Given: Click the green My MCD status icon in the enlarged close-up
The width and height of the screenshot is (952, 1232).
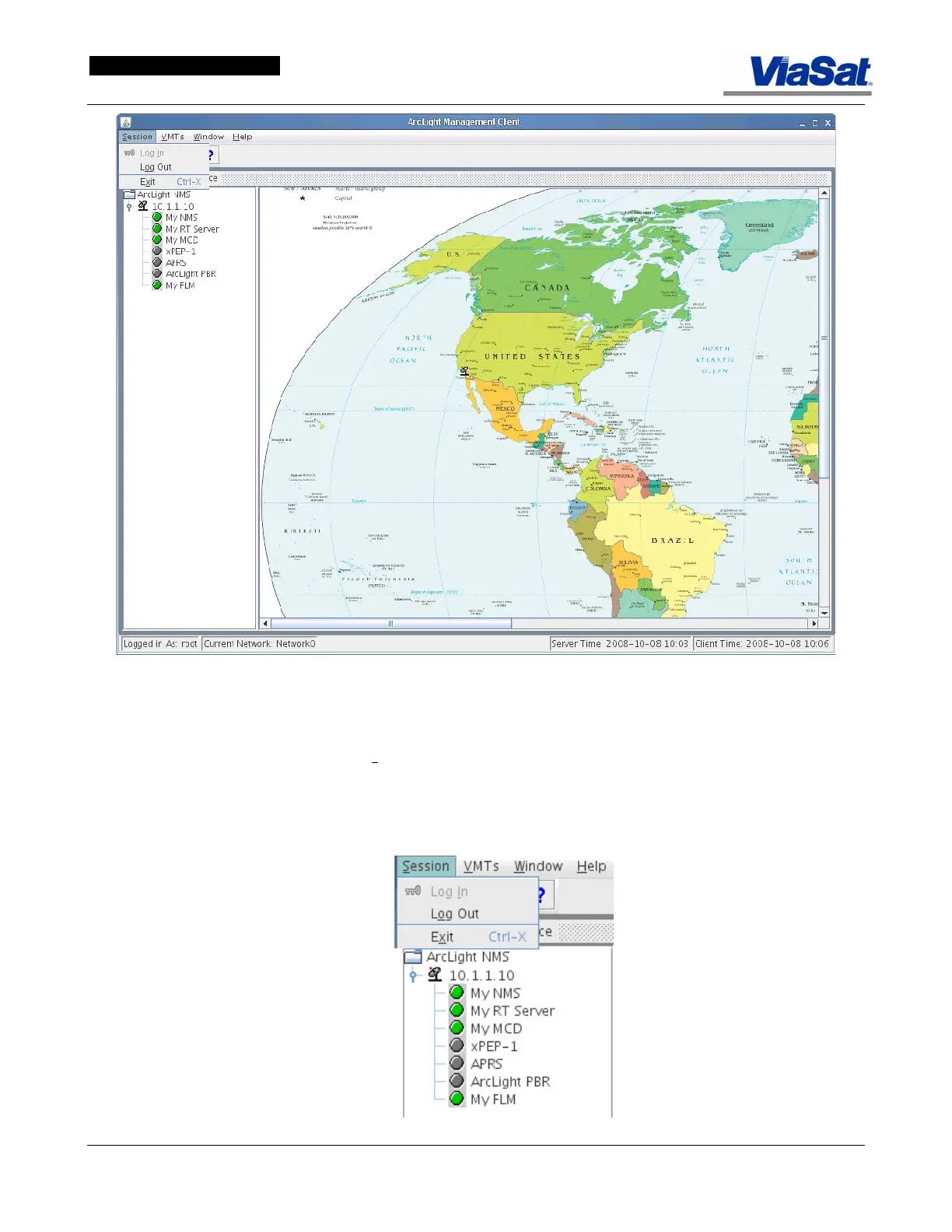Looking at the screenshot, I should (457, 1028).
